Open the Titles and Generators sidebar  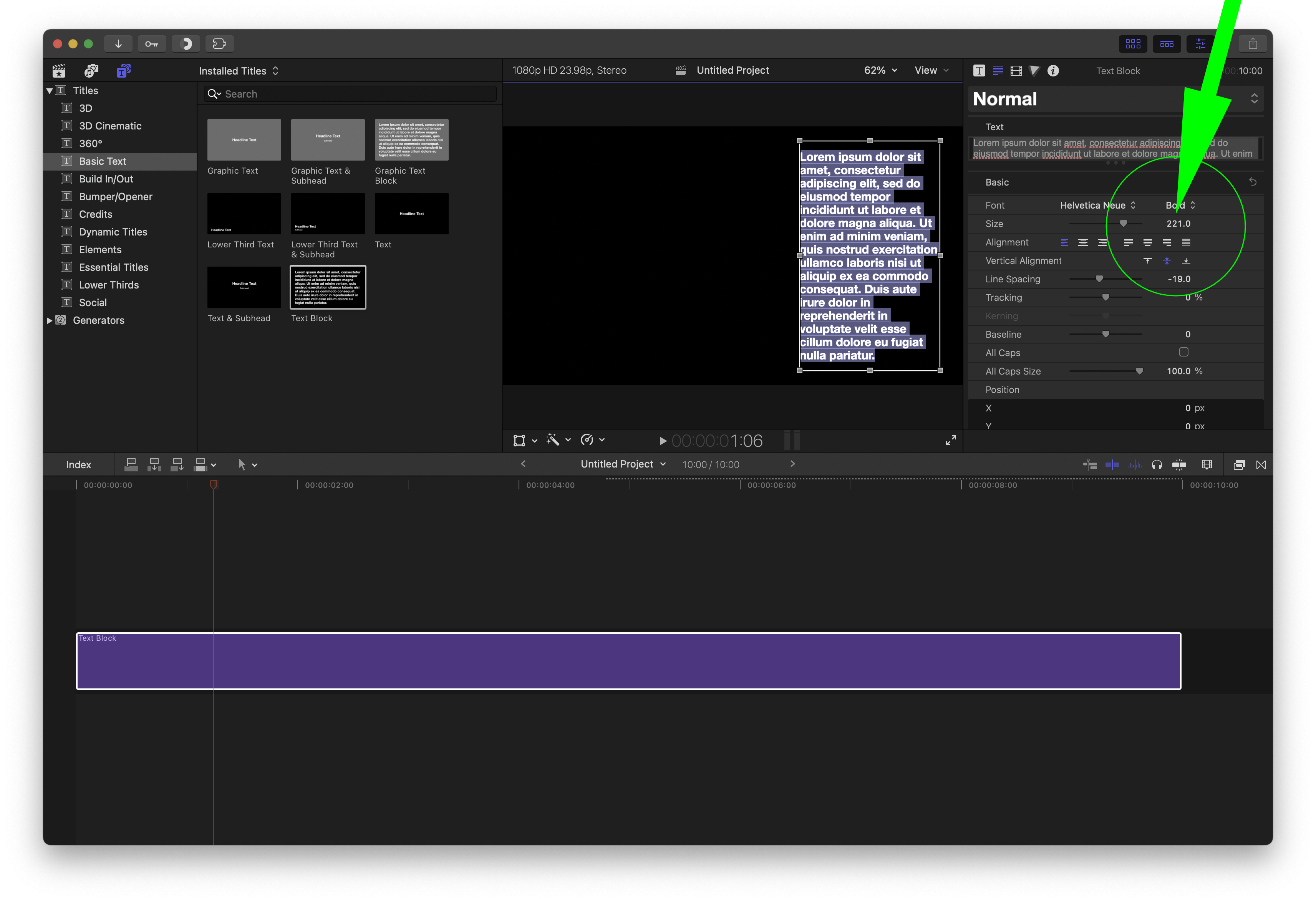coord(123,71)
